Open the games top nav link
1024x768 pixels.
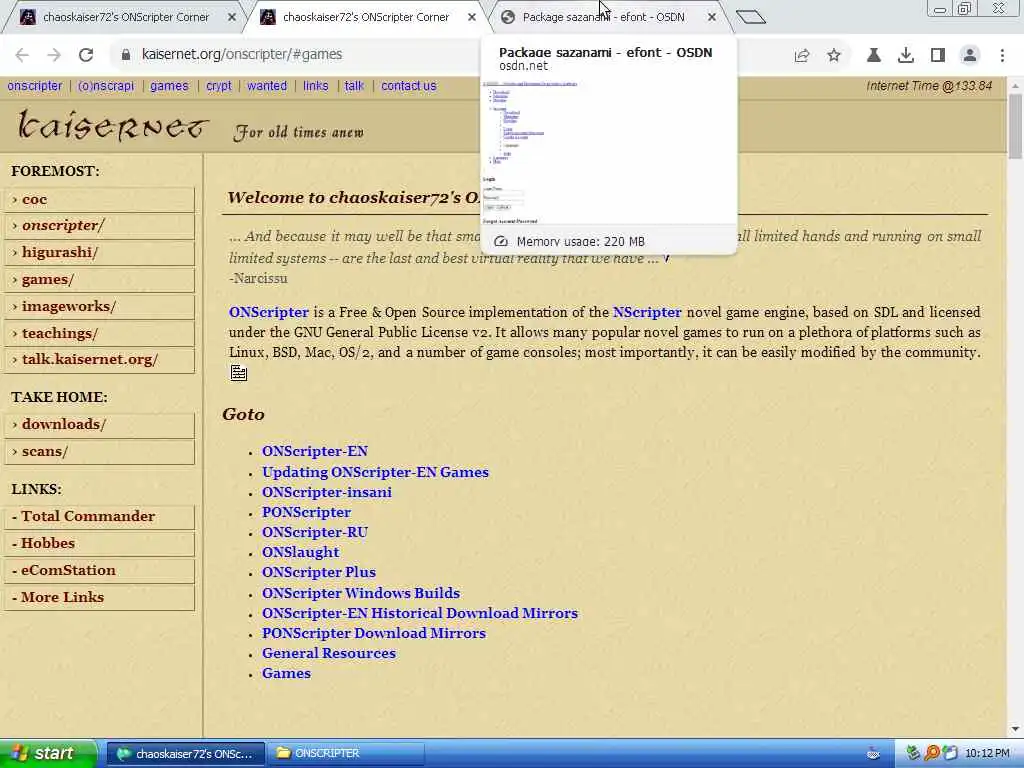point(169,86)
